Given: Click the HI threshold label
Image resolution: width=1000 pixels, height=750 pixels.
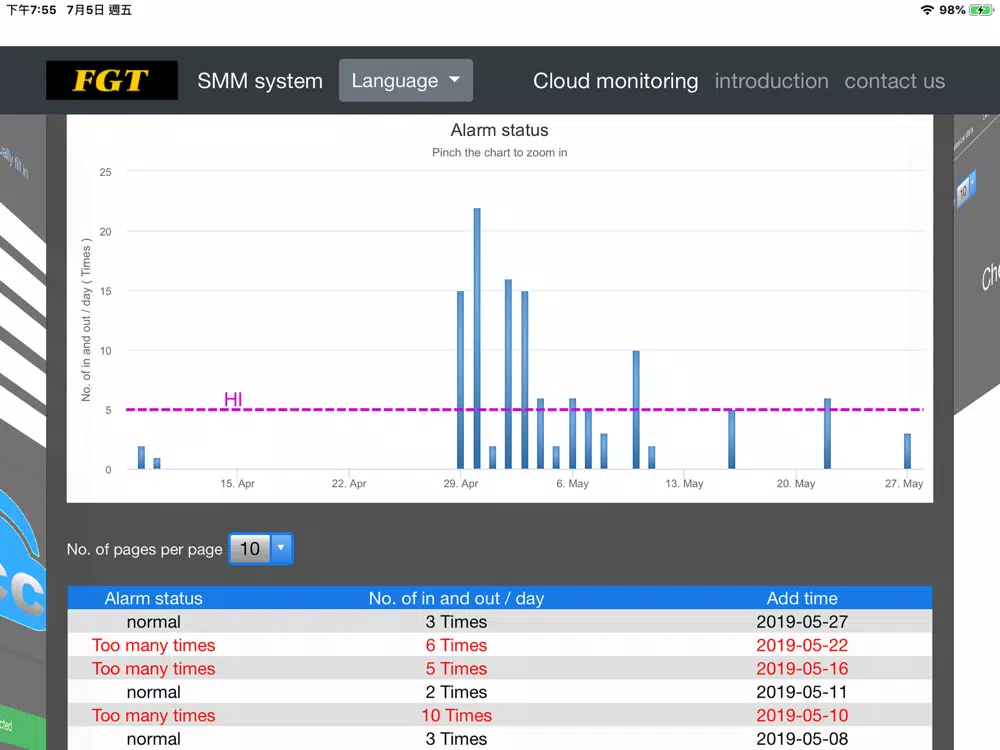Looking at the screenshot, I should pos(233,399).
